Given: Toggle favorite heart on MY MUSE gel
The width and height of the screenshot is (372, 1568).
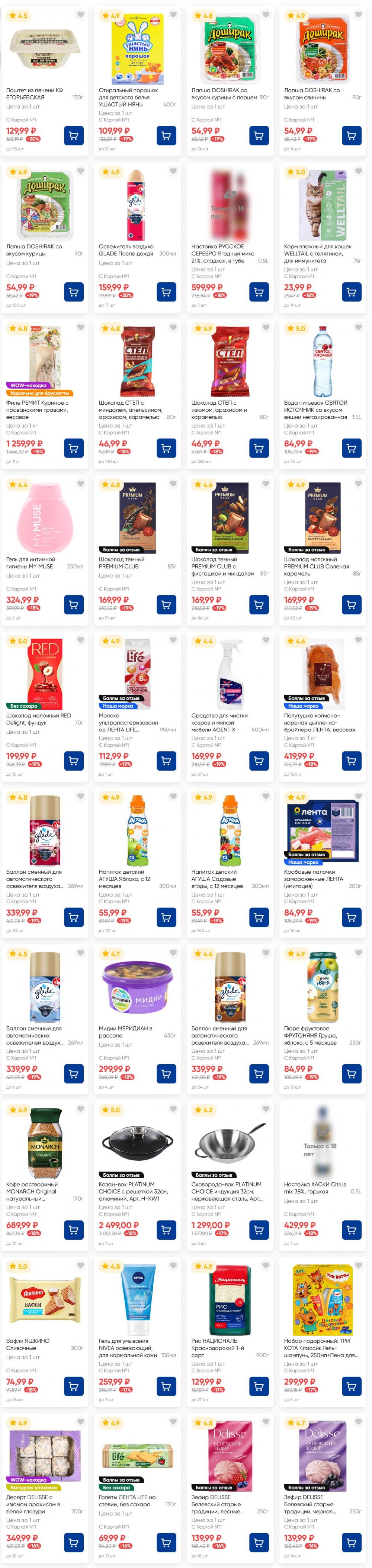Looking at the screenshot, I should [x=81, y=484].
